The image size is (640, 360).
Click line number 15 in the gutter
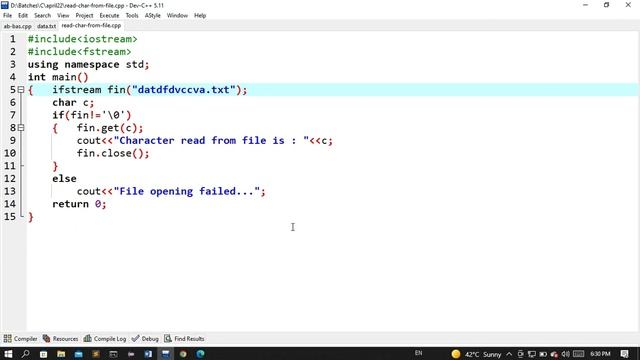click(x=10, y=217)
